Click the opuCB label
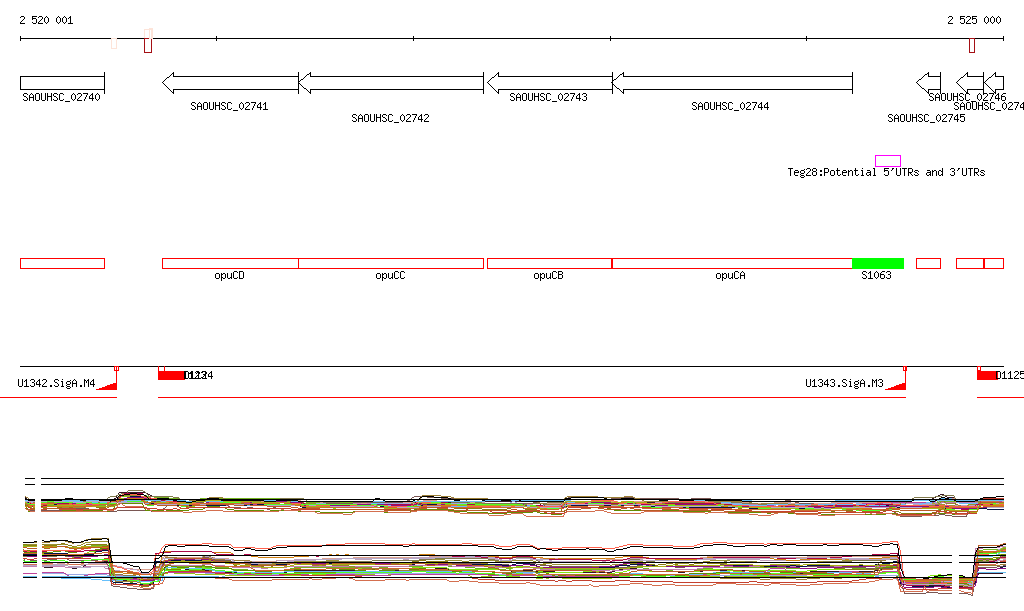Screen dimensions: 1024x611 [548, 275]
